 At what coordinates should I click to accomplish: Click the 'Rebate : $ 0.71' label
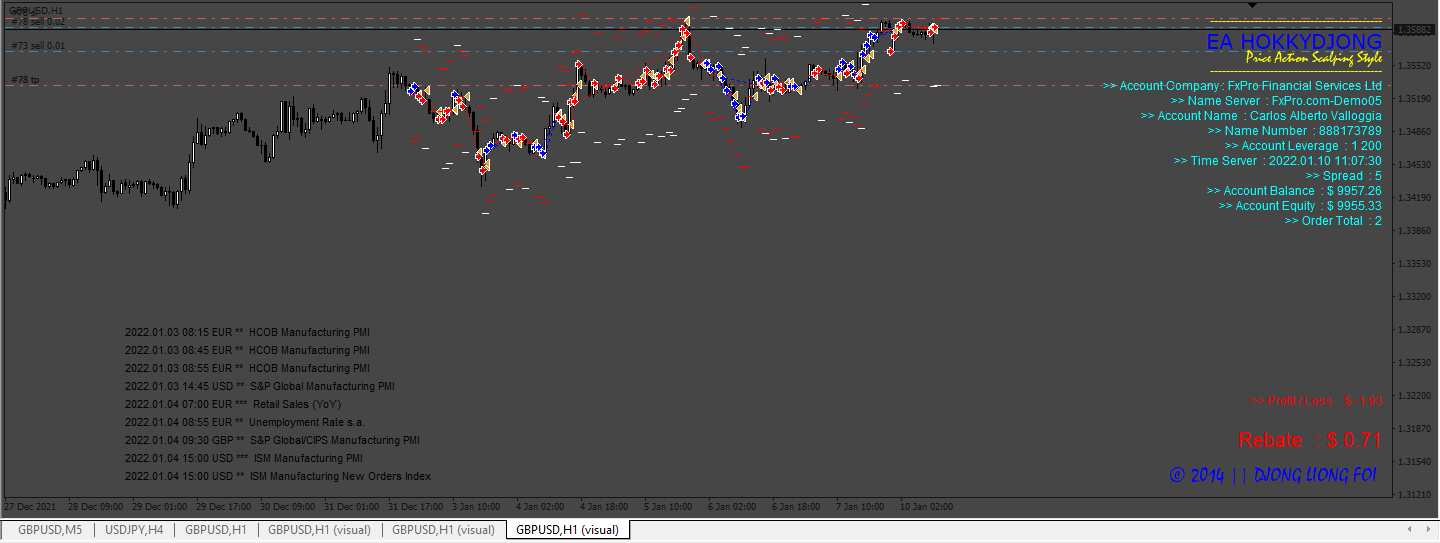coord(1310,440)
